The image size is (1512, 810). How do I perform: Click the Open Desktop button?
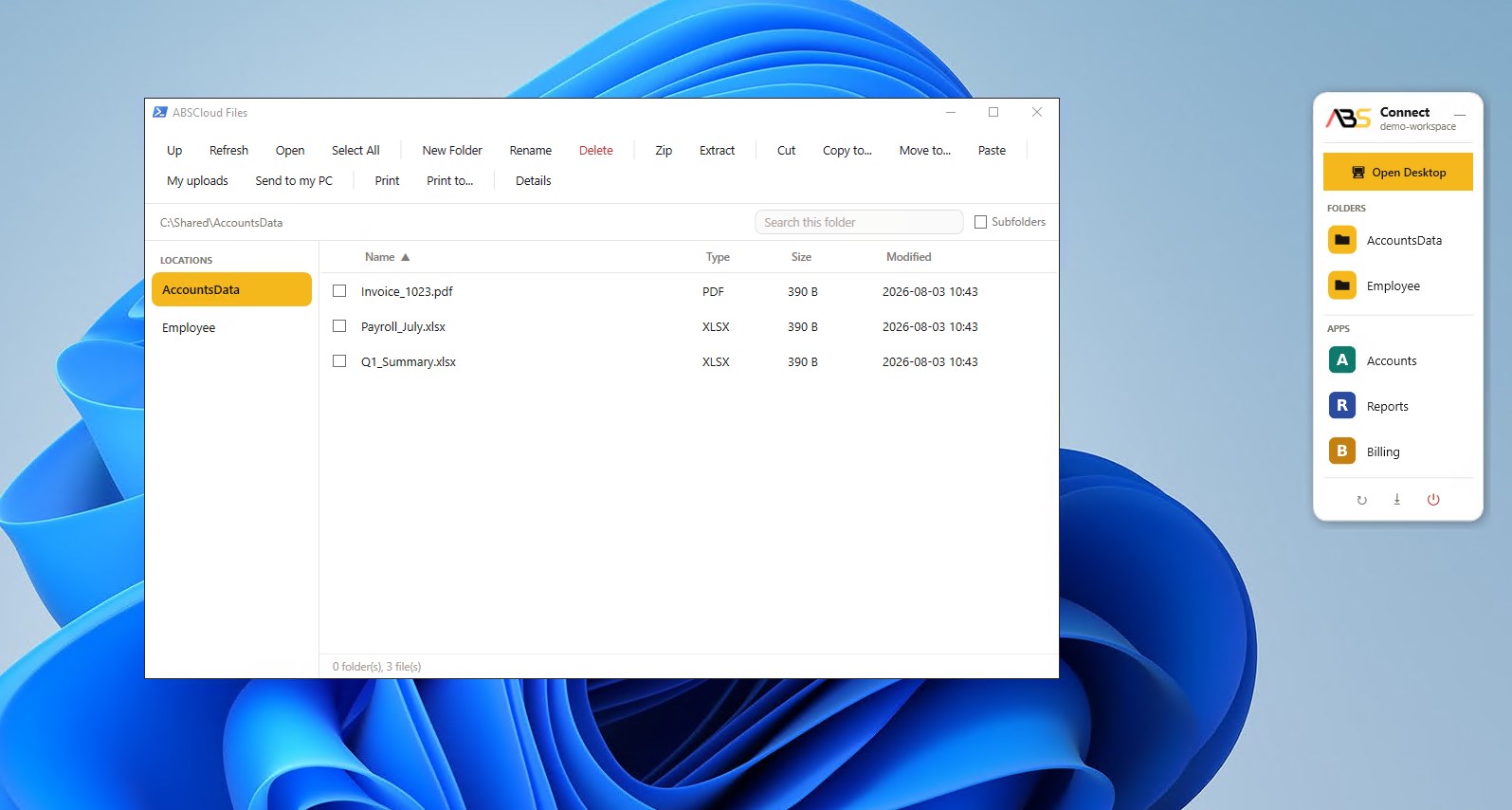(x=1398, y=172)
